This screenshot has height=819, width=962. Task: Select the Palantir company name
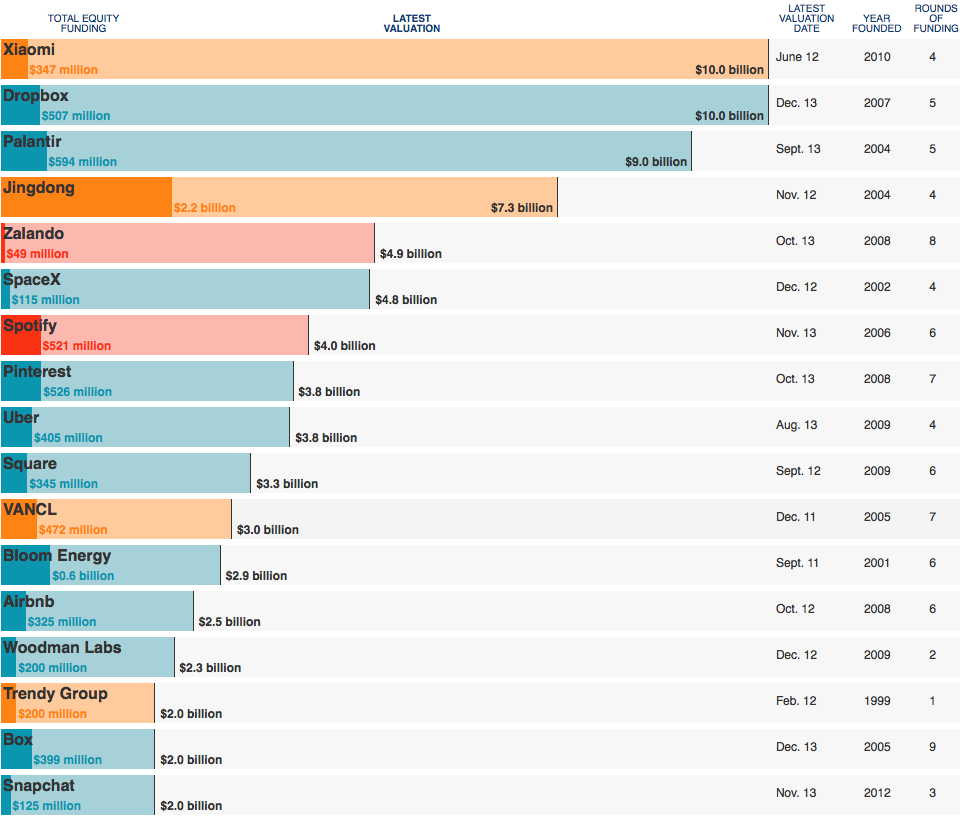[x=32, y=142]
